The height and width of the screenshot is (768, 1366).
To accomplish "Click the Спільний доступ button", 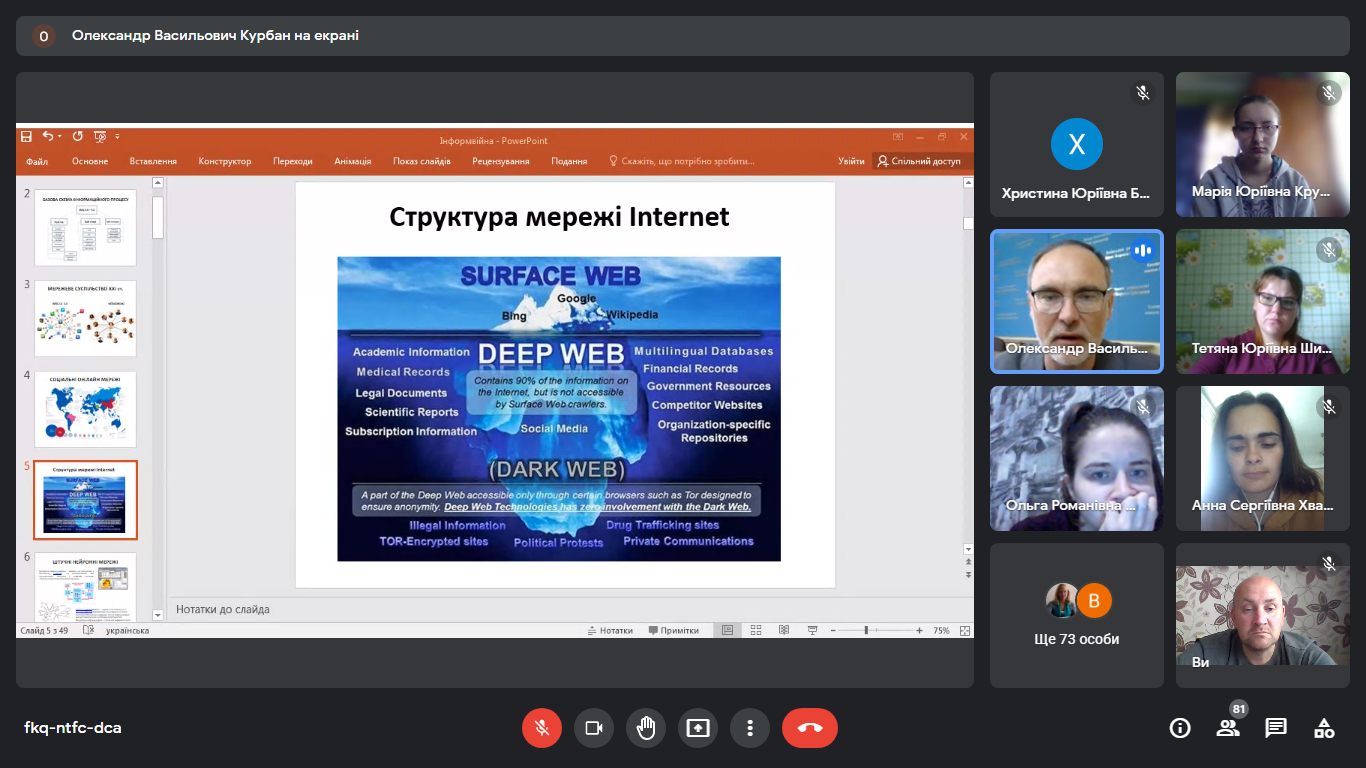I will [920, 161].
